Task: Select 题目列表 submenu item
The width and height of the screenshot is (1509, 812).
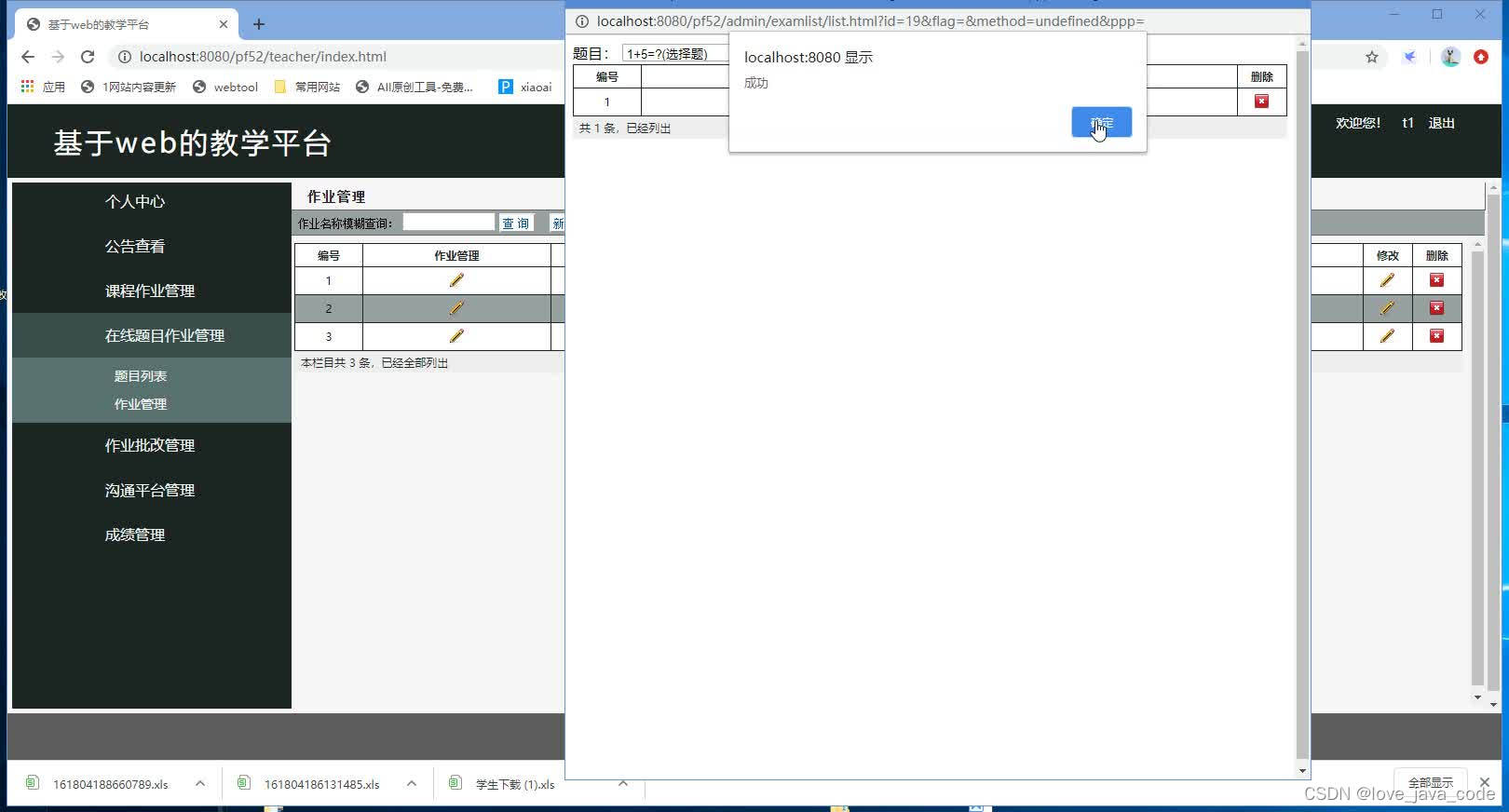Action: coord(141,376)
